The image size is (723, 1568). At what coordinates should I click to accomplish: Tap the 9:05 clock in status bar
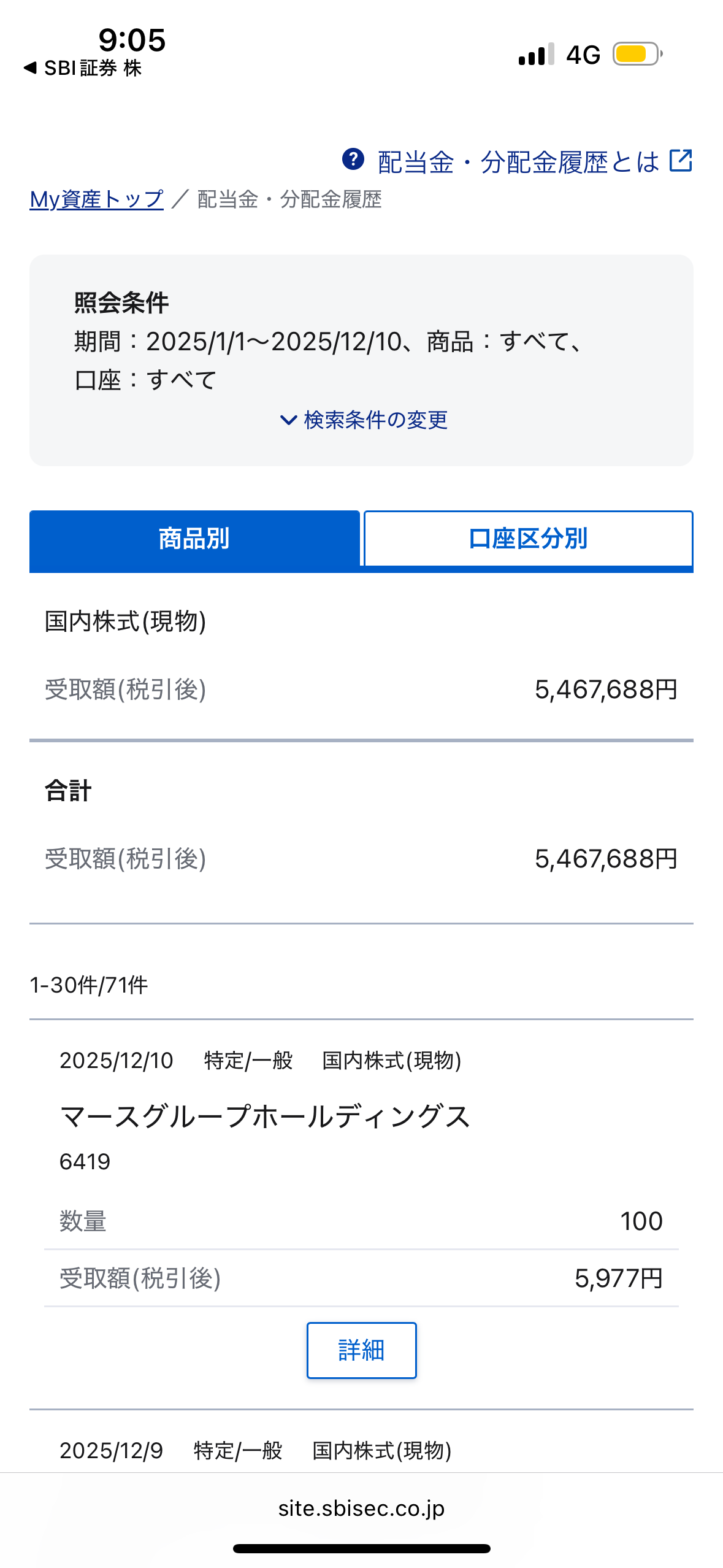pyautogui.click(x=132, y=40)
